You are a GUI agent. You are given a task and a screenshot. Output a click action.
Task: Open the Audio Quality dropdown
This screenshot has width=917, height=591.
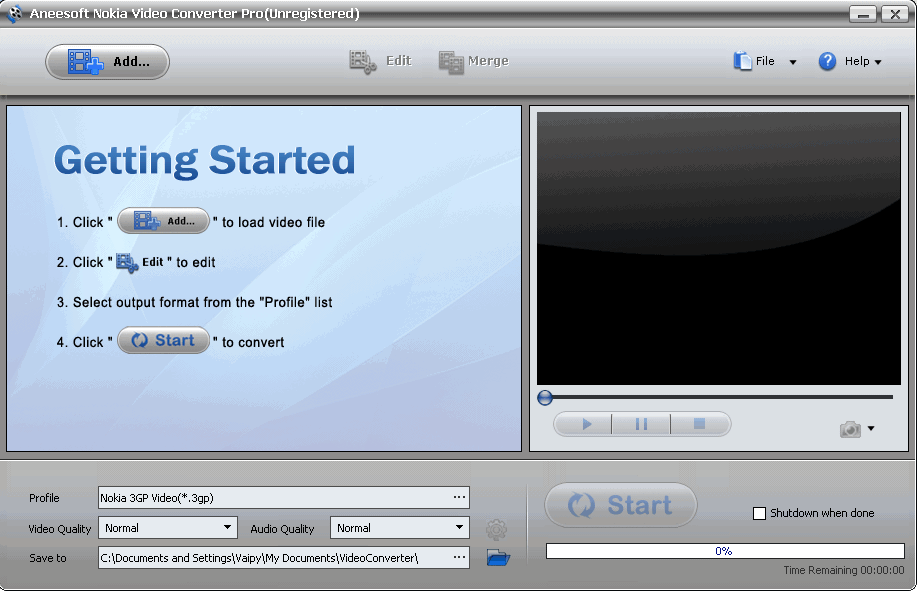[x=458, y=527]
